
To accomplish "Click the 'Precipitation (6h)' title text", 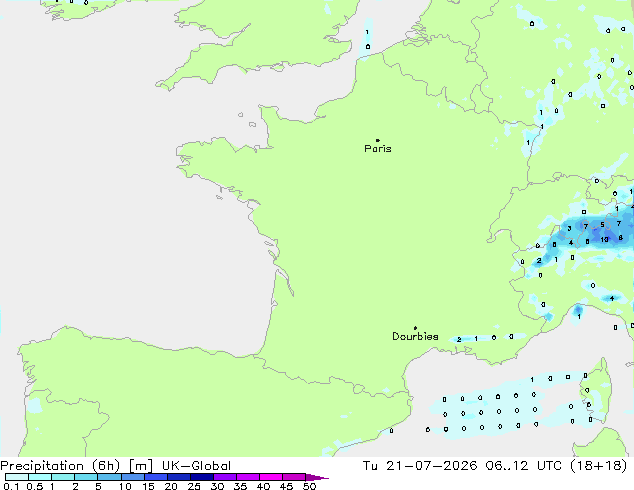I will coord(60,466).
